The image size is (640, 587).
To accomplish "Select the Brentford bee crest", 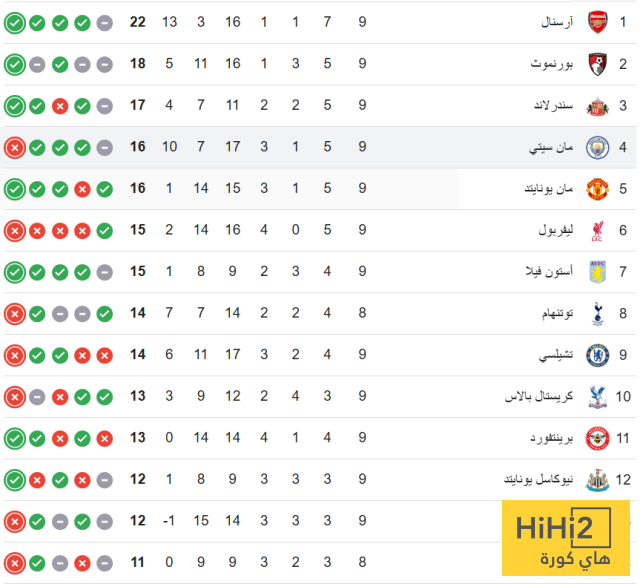I will tap(597, 438).
